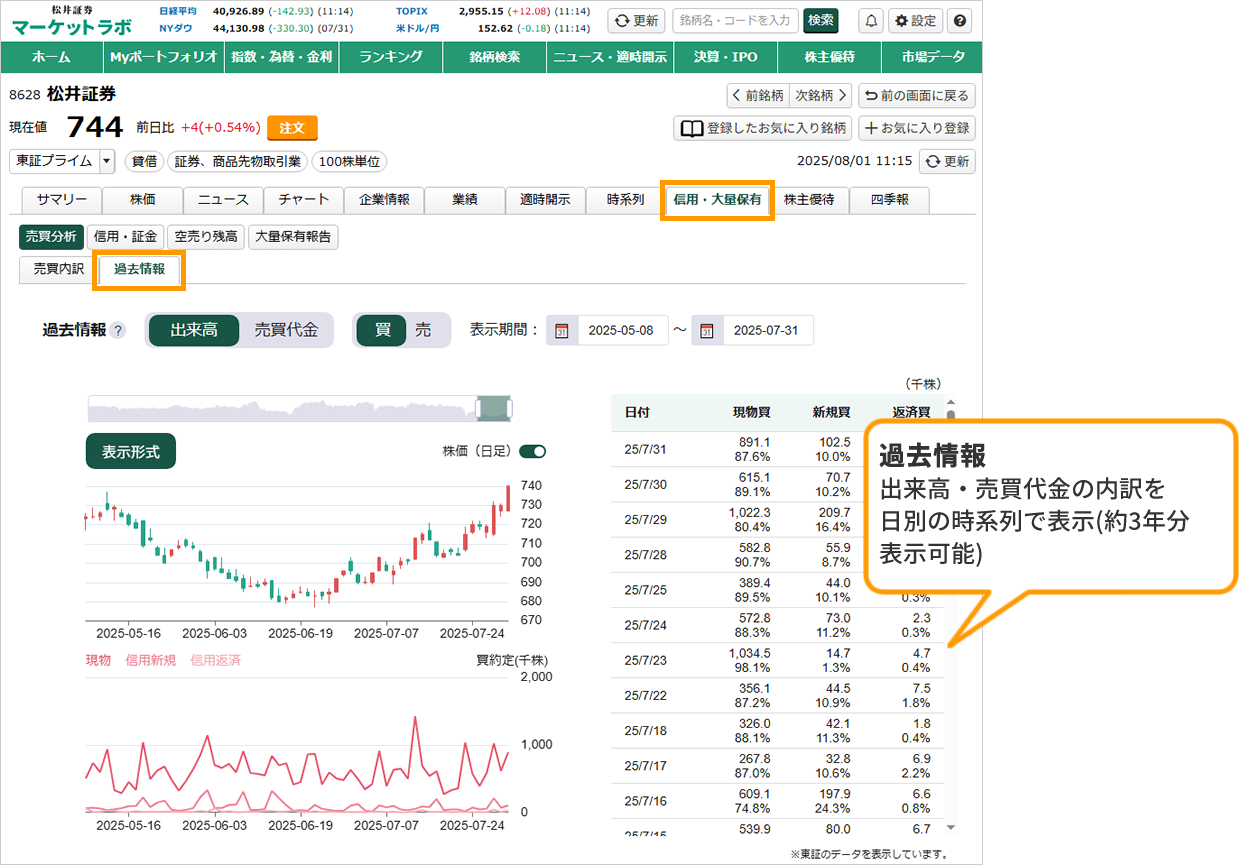Viewport: 1239px width, 865px height.
Task: Click the 過去情報 help question icon
Action: click(x=118, y=330)
